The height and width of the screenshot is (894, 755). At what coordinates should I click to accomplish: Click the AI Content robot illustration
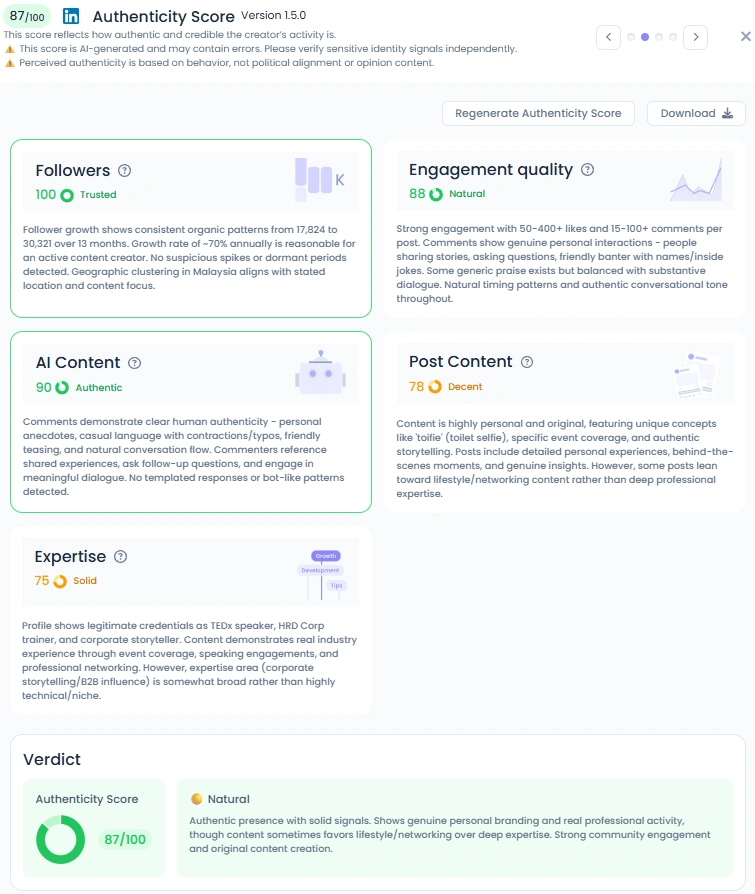click(x=320, y=372)
